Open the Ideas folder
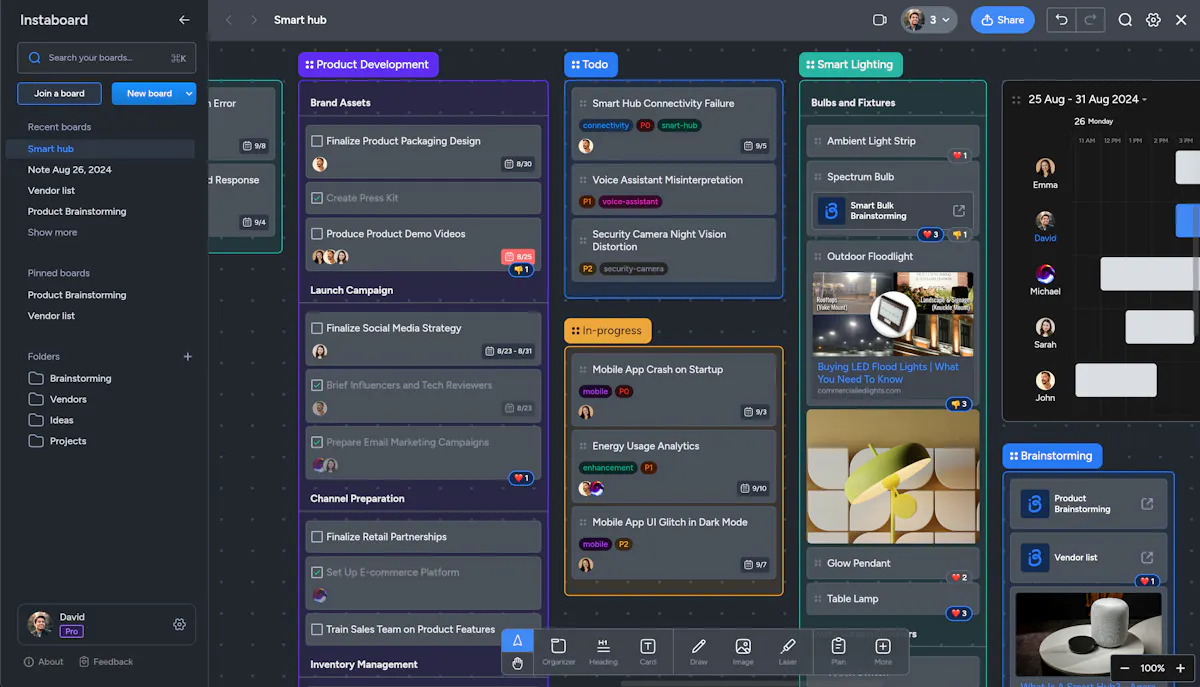This screenshot has width=1200, height=687. (x=51, y=420)
